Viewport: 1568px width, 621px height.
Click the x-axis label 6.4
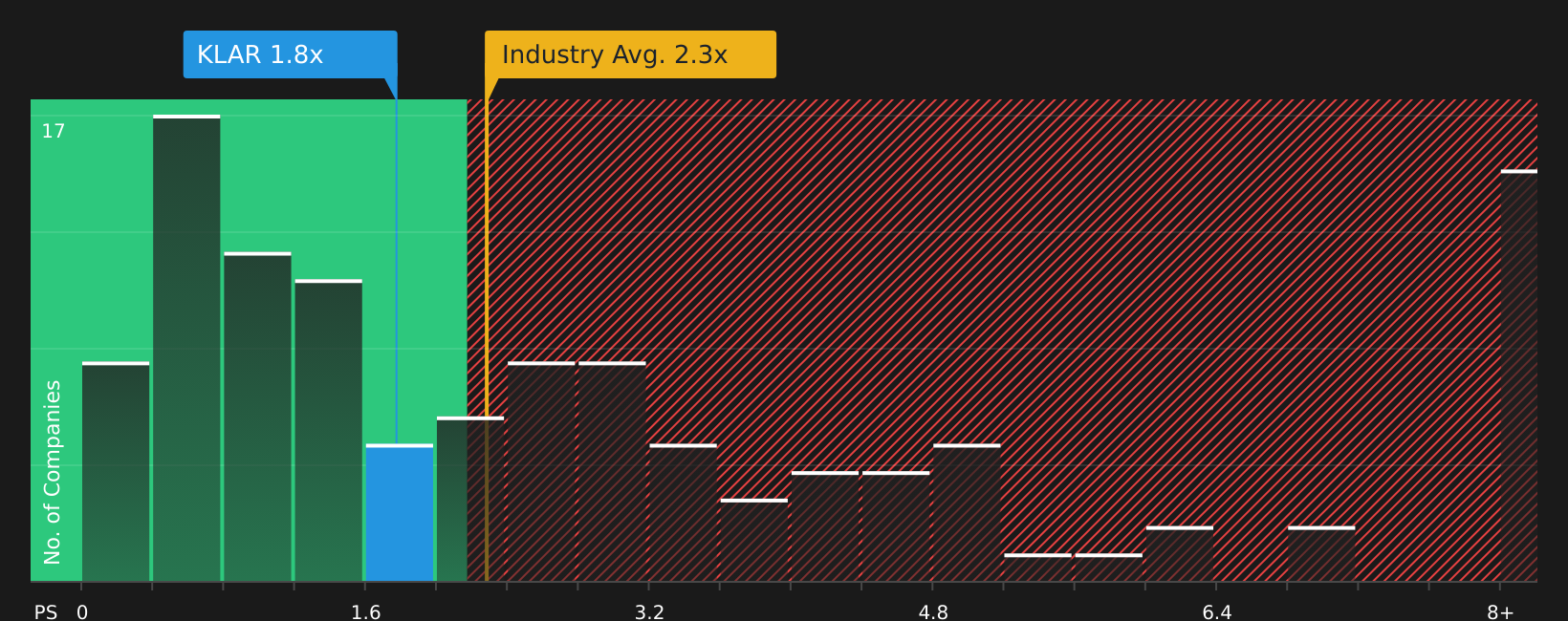[x=1217, y=612]
